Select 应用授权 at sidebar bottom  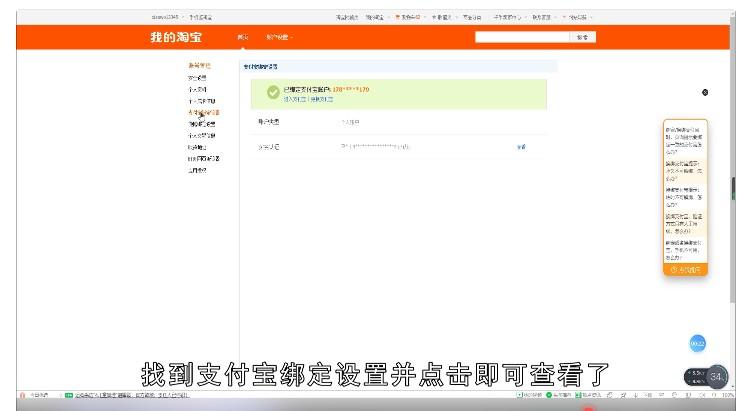(x=197, y=170)
